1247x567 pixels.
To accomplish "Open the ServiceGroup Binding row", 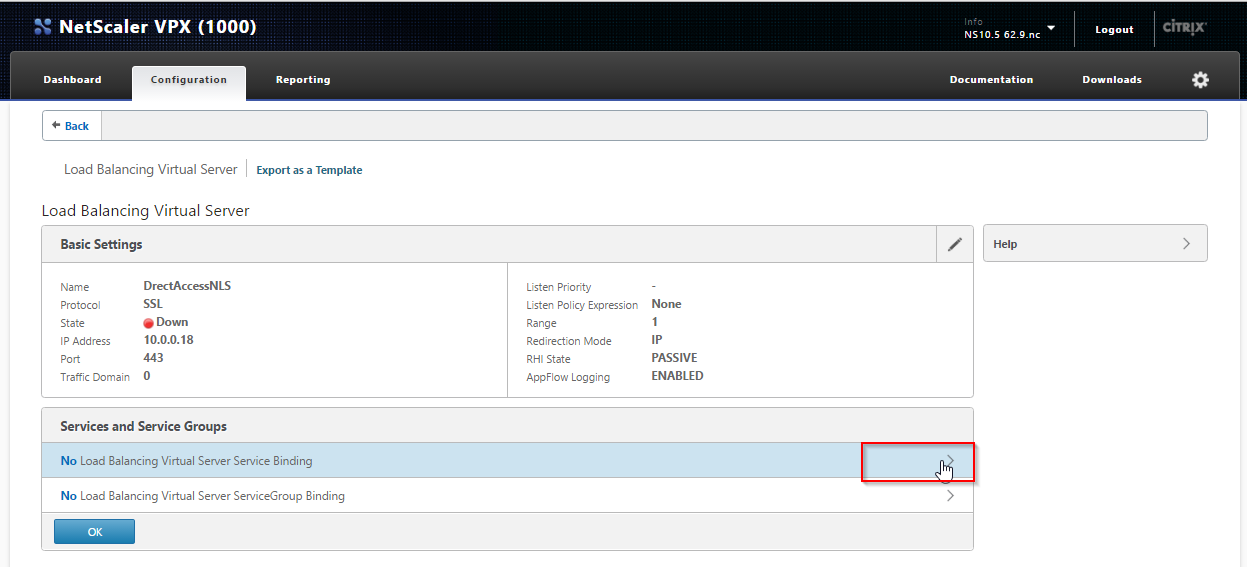I will 506,496.
